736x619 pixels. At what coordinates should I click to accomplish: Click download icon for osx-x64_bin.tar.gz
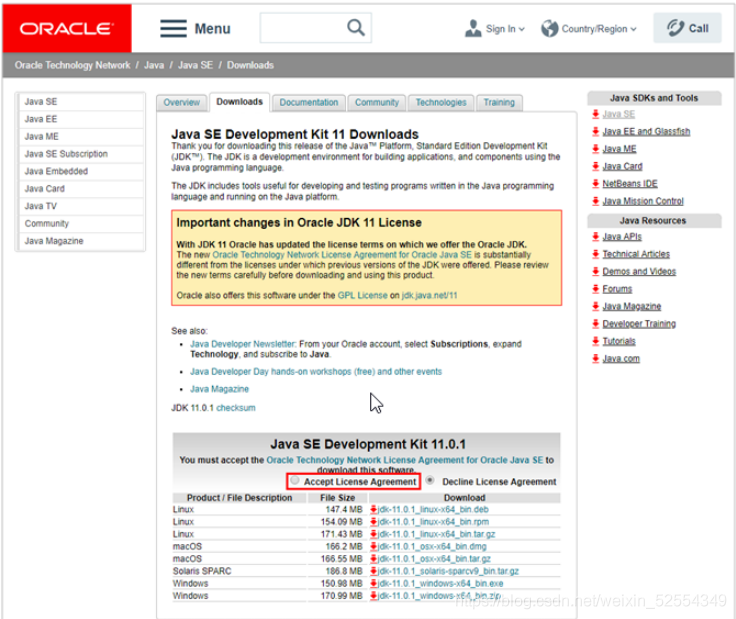tap(374, 558)
